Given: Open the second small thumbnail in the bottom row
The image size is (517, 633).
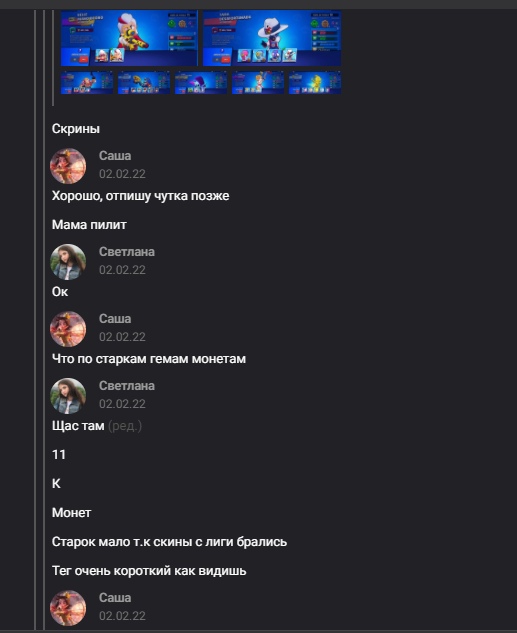Looking at the screenshot, I should coord(144,82).
